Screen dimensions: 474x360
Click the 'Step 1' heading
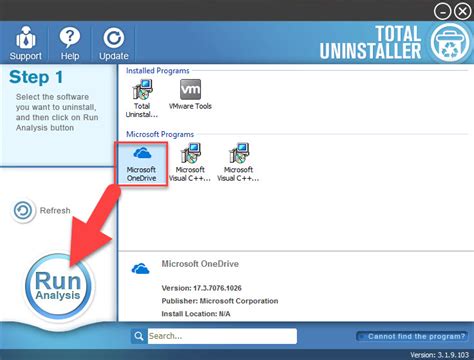(36, 77)
